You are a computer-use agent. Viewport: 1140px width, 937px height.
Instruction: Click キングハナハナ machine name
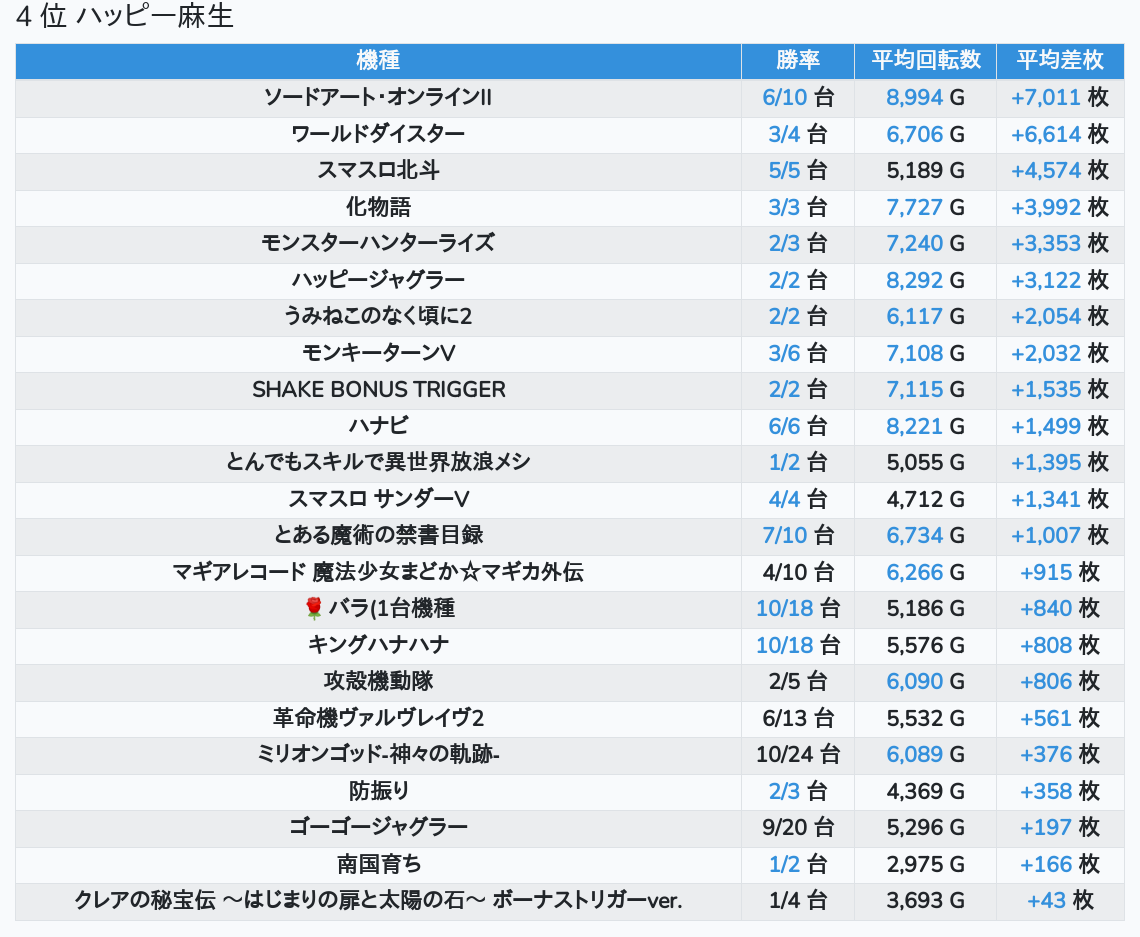coord(378,646)
